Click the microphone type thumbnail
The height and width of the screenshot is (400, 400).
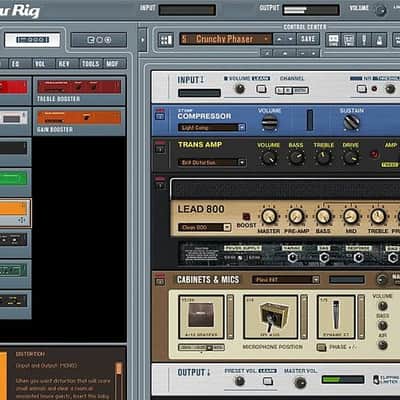(336, 317)
